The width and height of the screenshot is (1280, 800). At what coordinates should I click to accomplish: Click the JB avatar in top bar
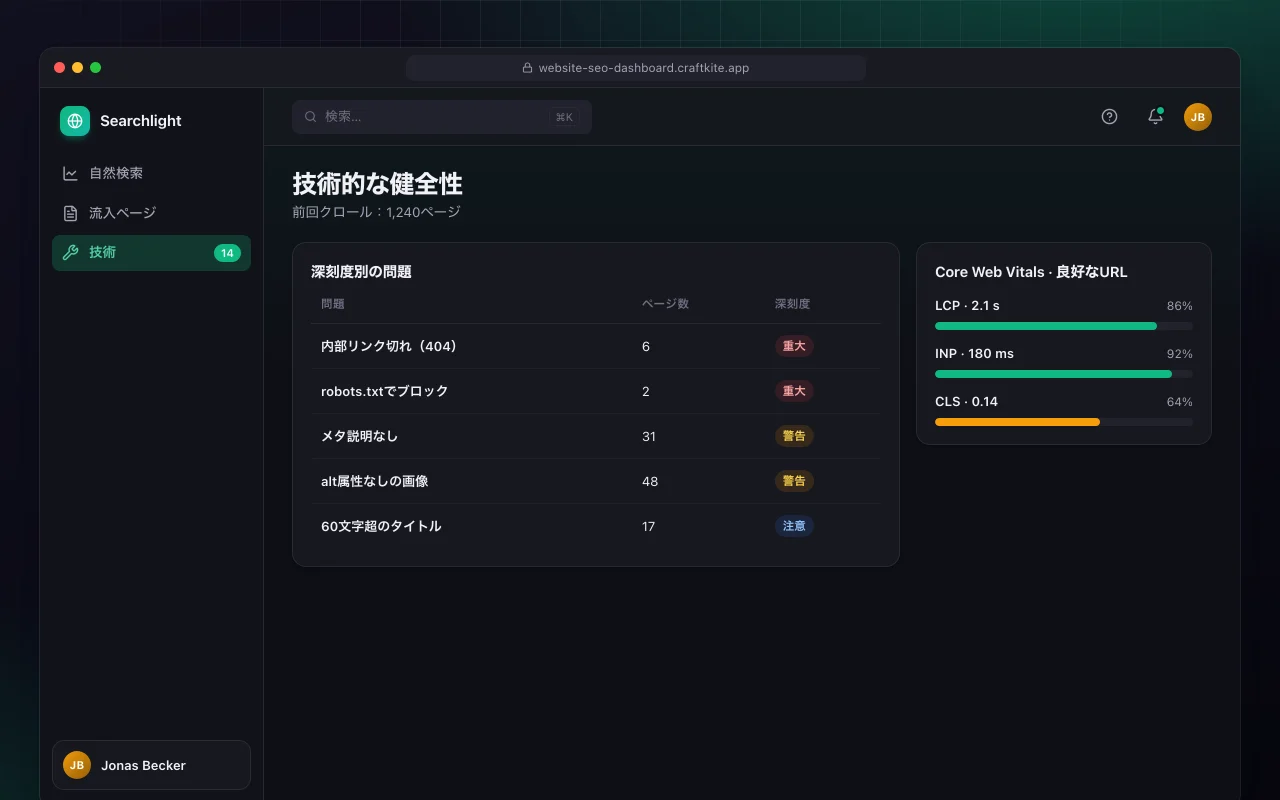[1198, 117]
